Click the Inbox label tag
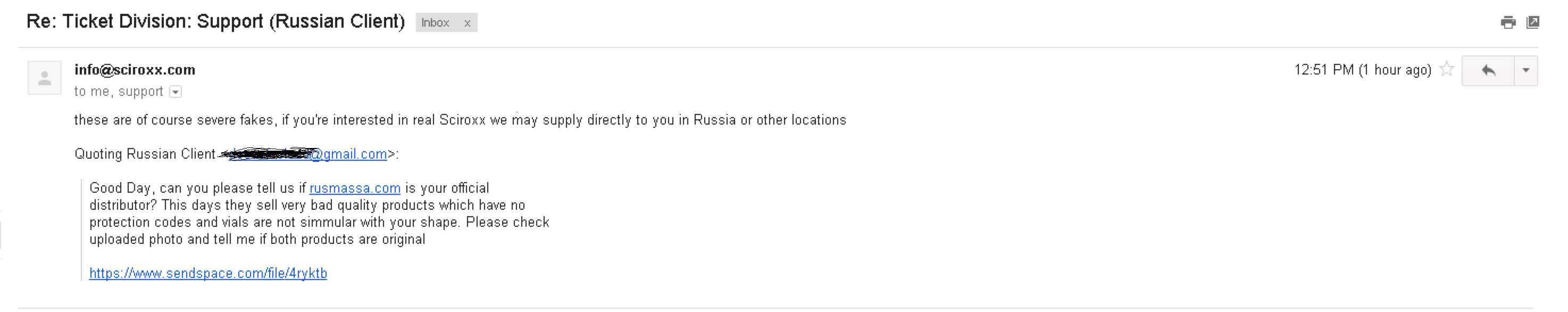Screen dimensions: 1568x312 coord(435,23)
